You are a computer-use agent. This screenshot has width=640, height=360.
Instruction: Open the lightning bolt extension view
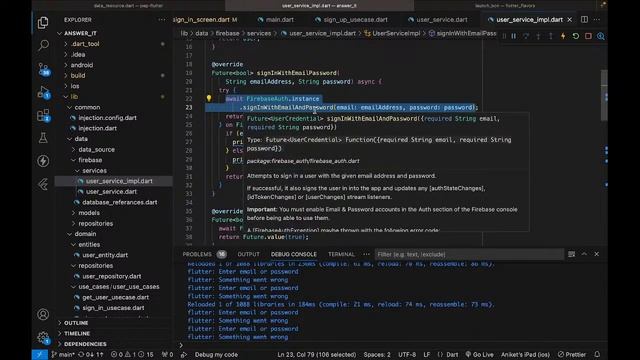43,161
